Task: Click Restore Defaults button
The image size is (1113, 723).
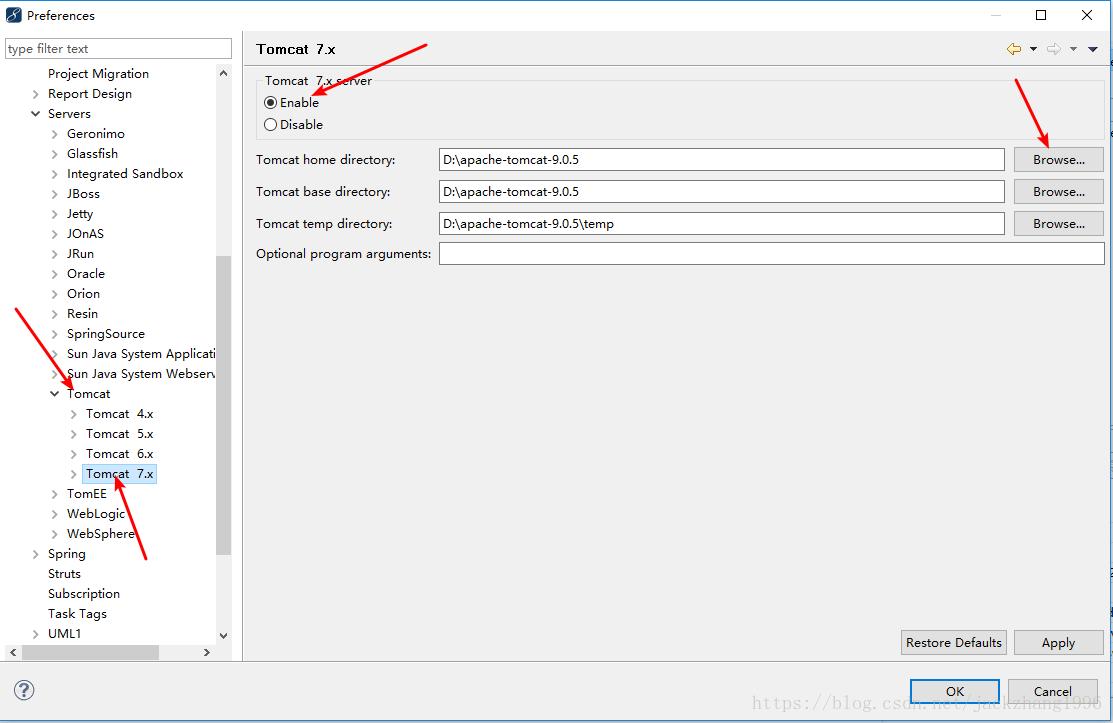Action: pos(953,642)
